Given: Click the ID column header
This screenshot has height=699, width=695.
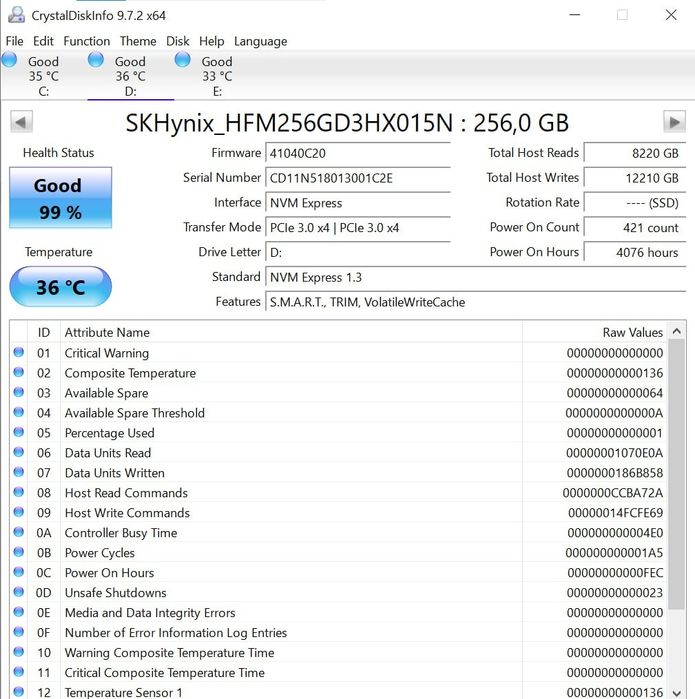Looking at the screenshot, I should point(44,332).
